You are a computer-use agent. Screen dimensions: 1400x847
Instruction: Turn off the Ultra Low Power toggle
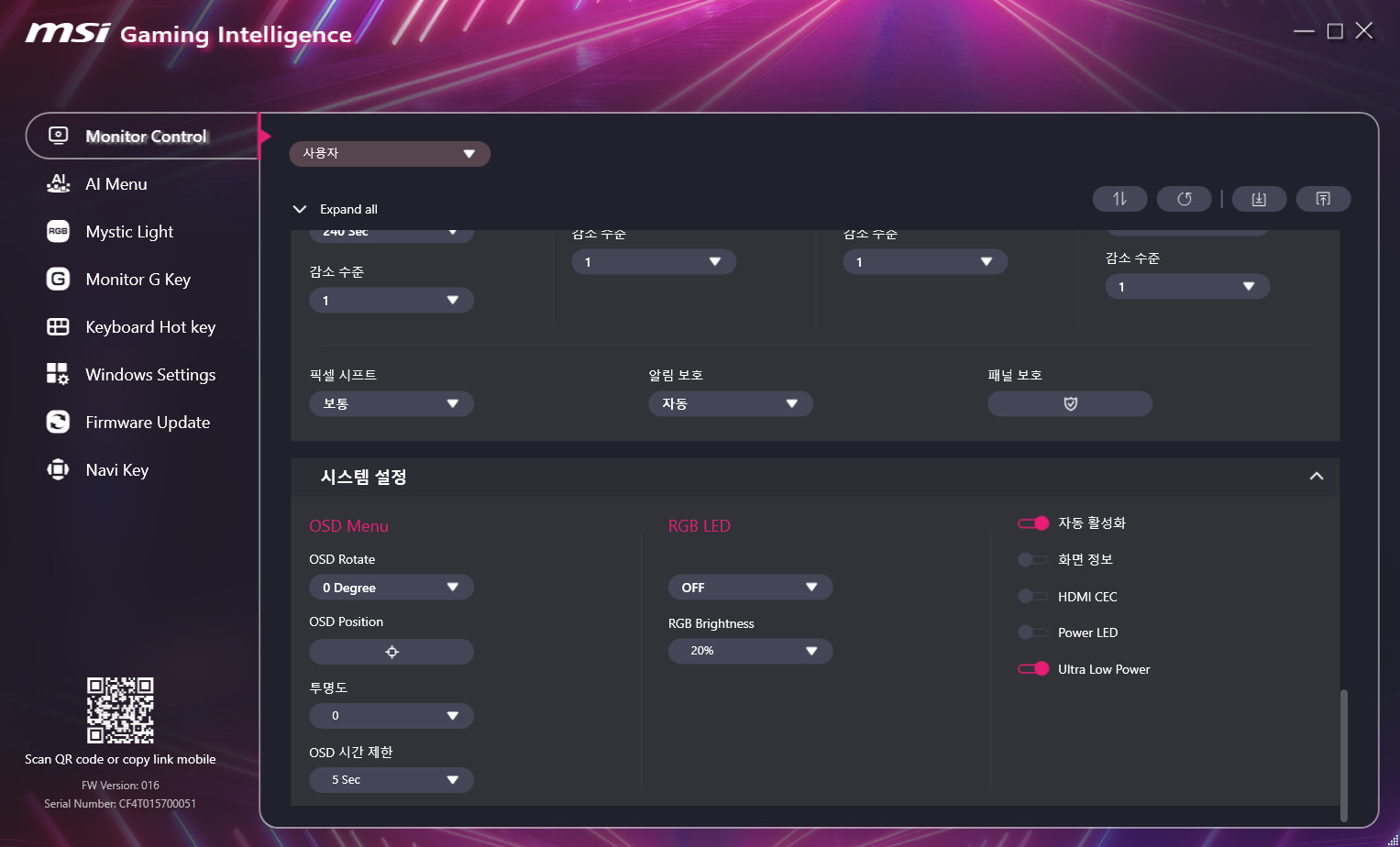[1033, 669]
